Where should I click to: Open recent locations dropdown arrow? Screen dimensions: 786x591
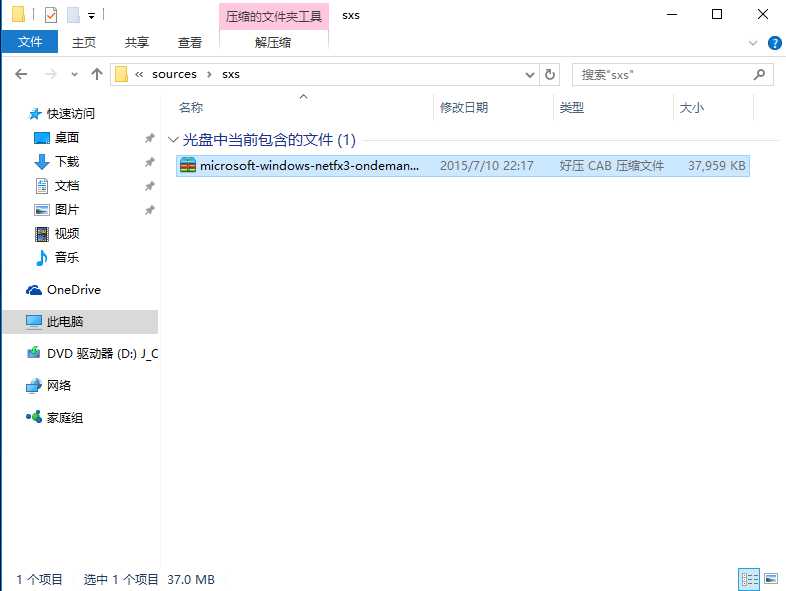point(75,75)
